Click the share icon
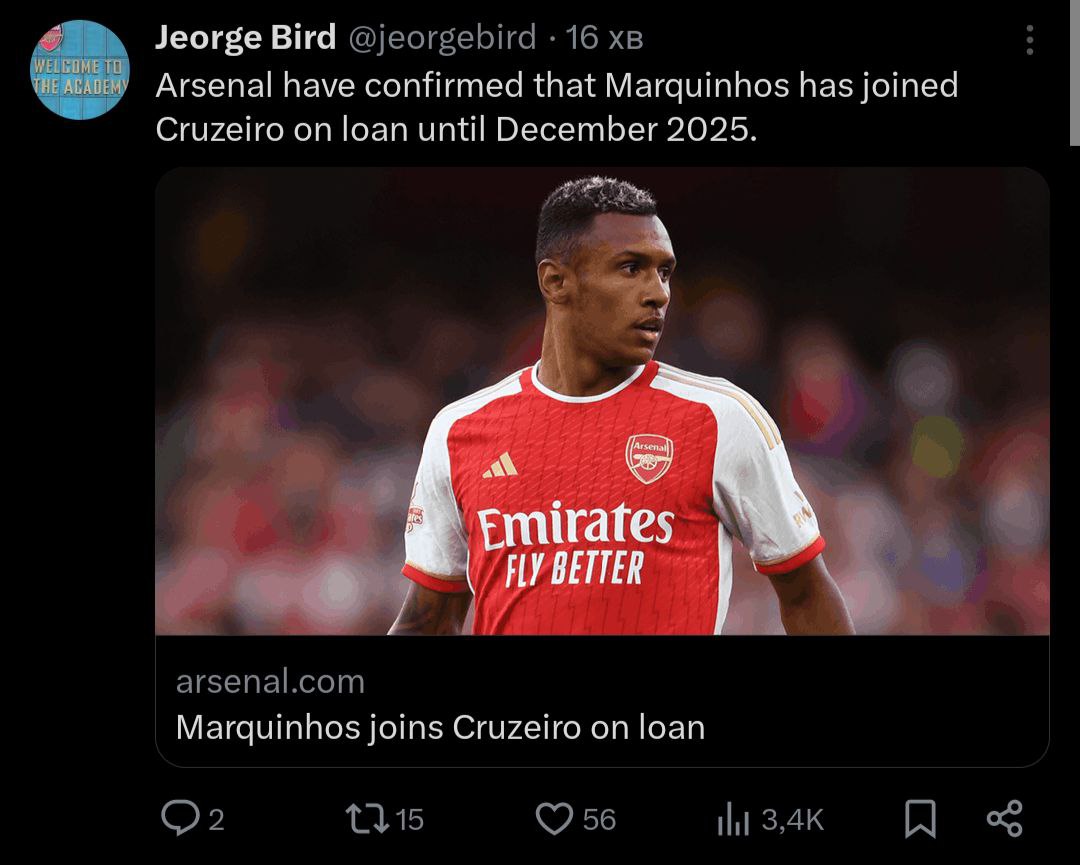This screenshot has width=1080, height=865. pyautogui.click(x=1004, y=819)
